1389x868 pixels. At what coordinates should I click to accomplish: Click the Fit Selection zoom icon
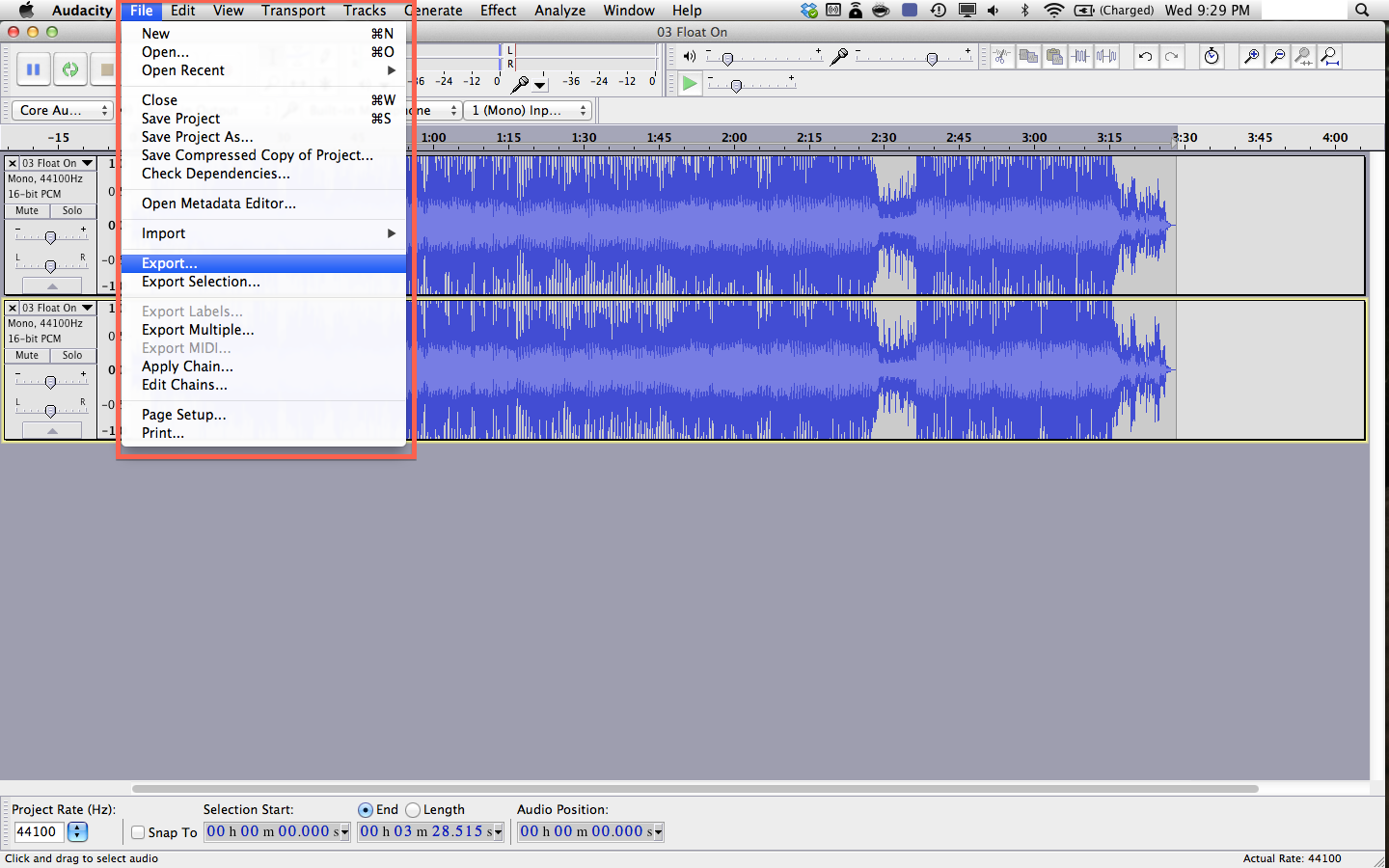point(1303,57)
